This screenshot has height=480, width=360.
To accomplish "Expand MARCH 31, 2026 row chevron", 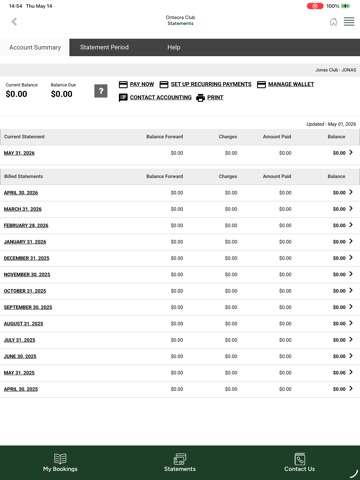I will [x=351, y=208].
